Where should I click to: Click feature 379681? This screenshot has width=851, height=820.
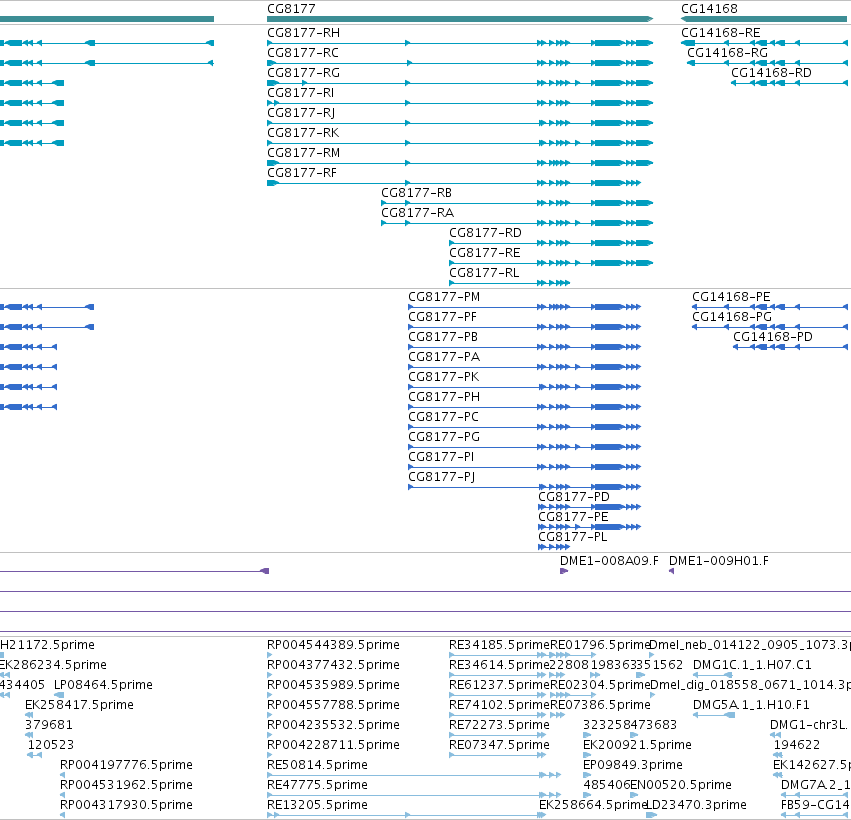[48, 726]
